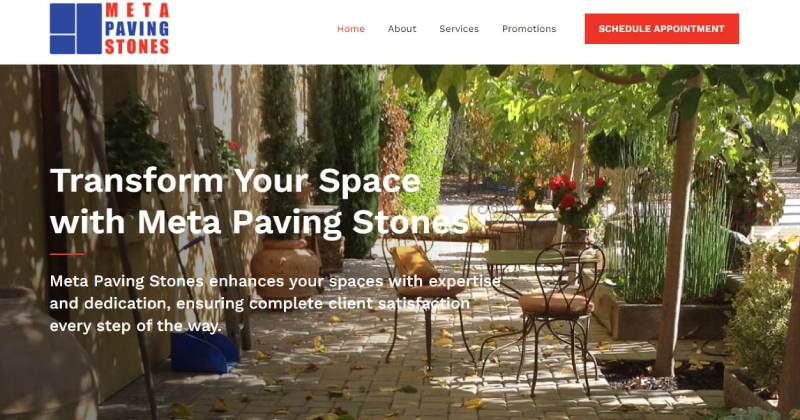The width and height of the screenshot is (800, 420).
Task: View the Promotions page
Action: [529, 29]
